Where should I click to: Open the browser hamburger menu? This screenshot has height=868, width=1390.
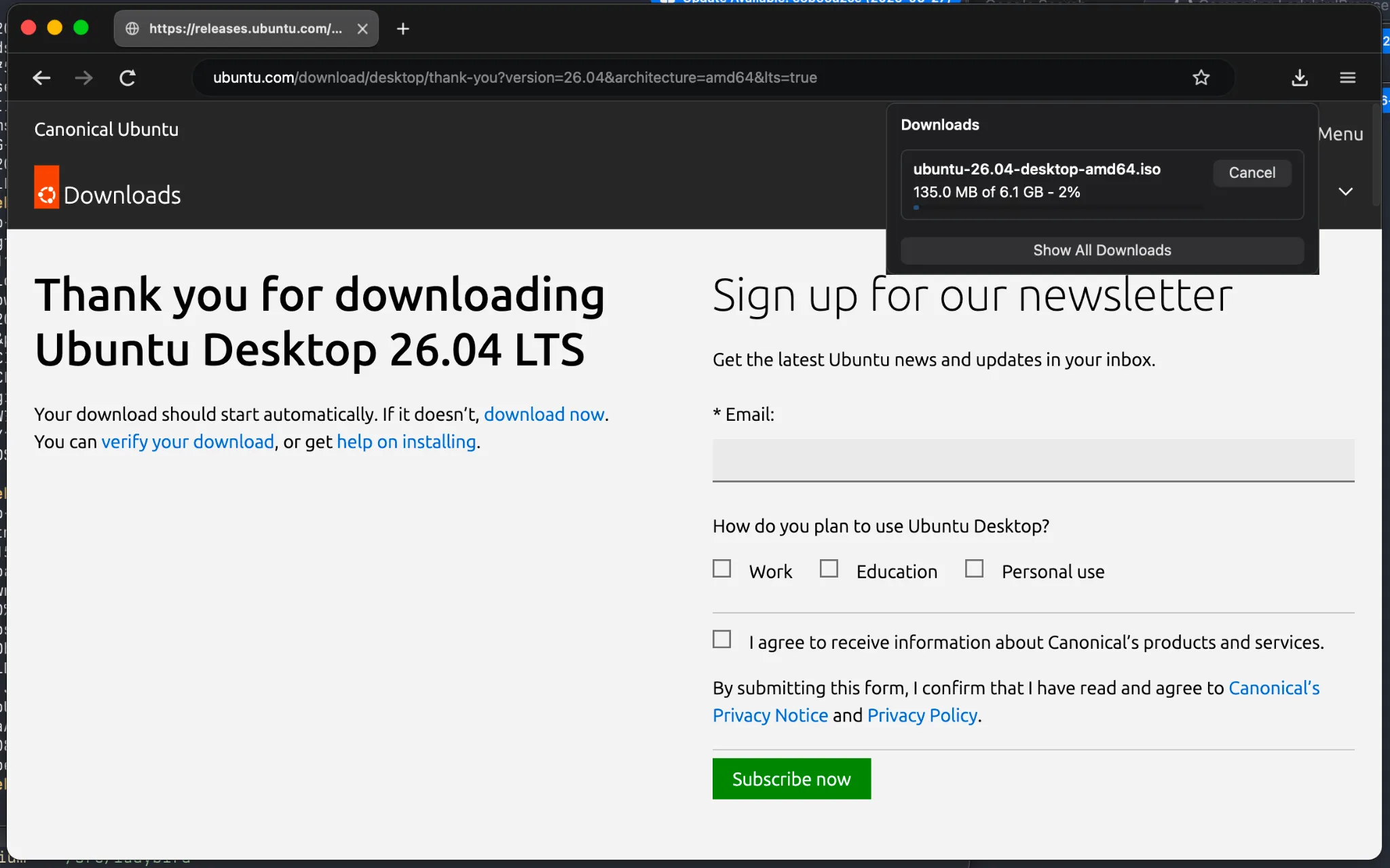pyautogui.click(x=1347, y=77)
